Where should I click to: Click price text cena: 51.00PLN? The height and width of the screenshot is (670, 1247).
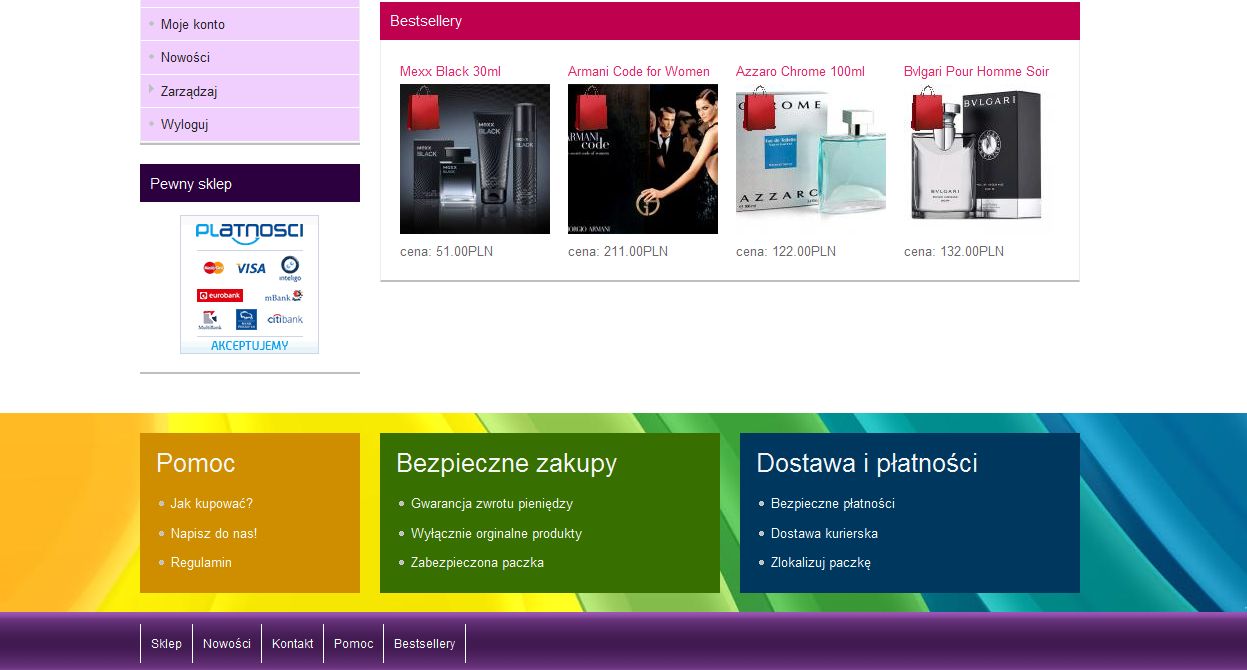[446, 252]
